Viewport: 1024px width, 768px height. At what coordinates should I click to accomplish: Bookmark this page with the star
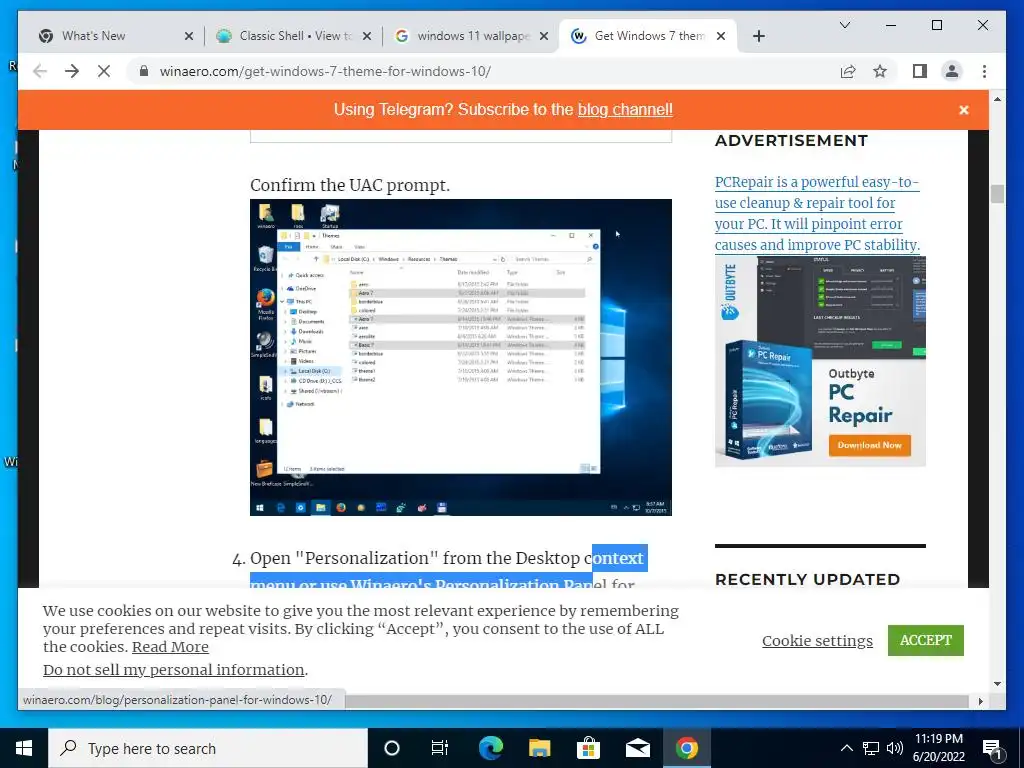coord(880,71)
